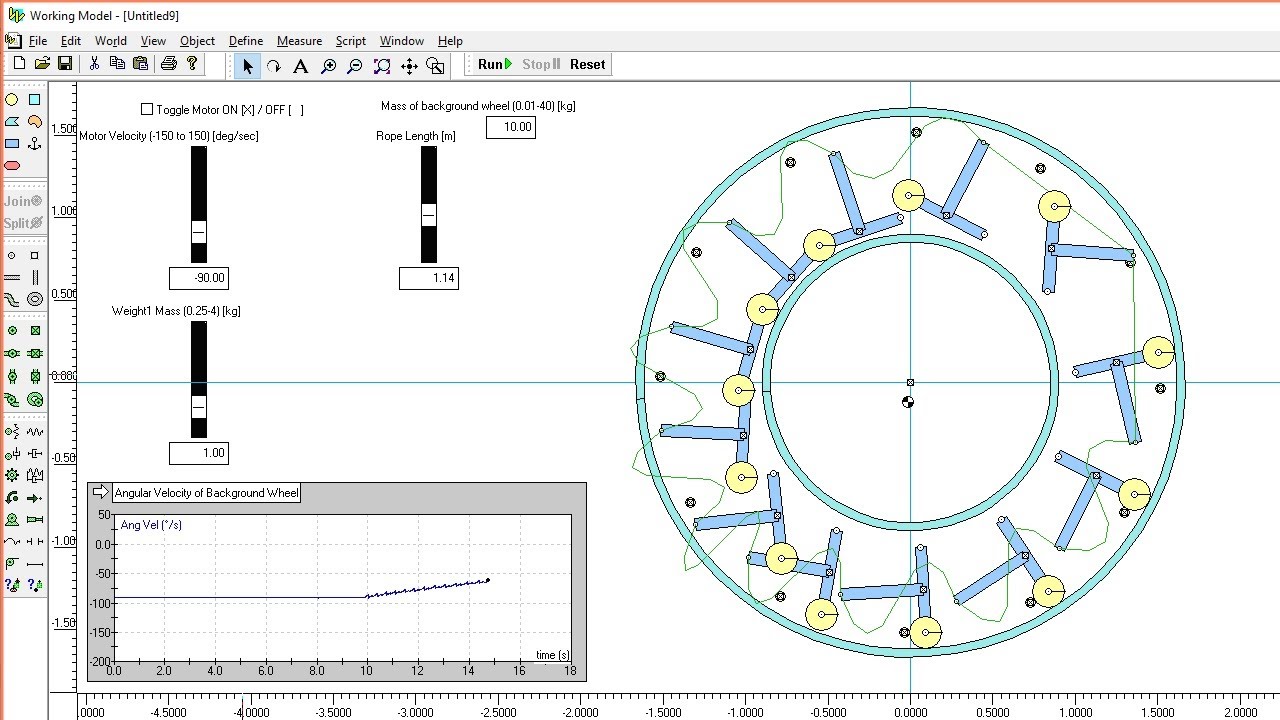
Task: Select the Square body tool
Action: (x=35, y=100)
